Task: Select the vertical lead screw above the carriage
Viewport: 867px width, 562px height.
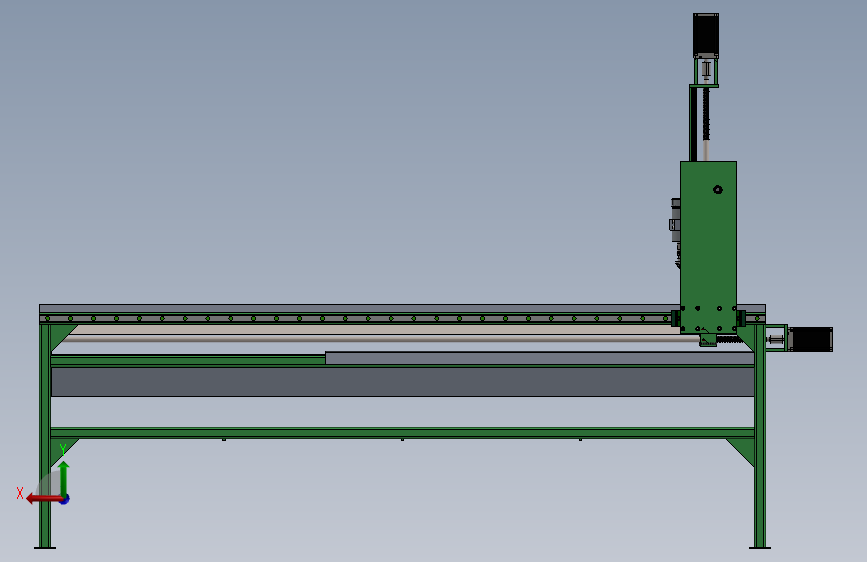Action: coord(706,124)
